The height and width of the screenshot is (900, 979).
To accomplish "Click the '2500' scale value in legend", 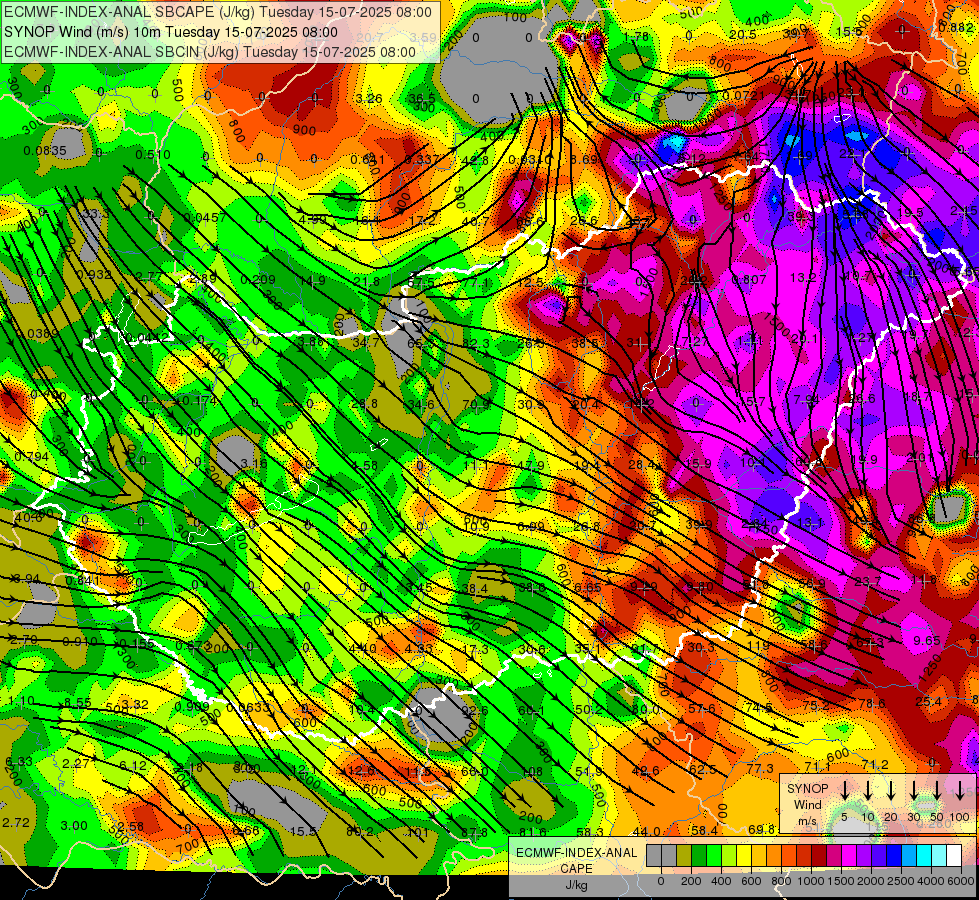I will [900, 881].
